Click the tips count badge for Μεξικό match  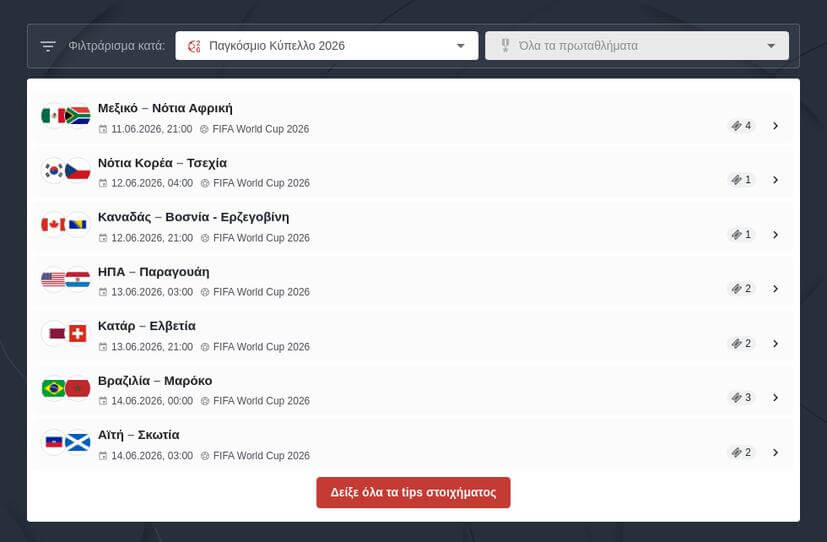pos(741,126)
